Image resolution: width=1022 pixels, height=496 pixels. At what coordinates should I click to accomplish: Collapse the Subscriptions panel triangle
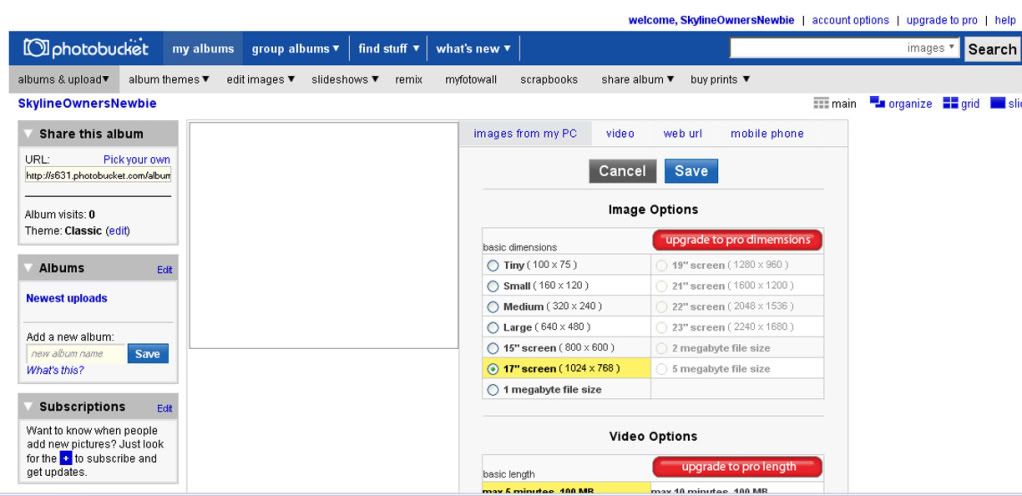pyautogui.click(x=28, y=407)
